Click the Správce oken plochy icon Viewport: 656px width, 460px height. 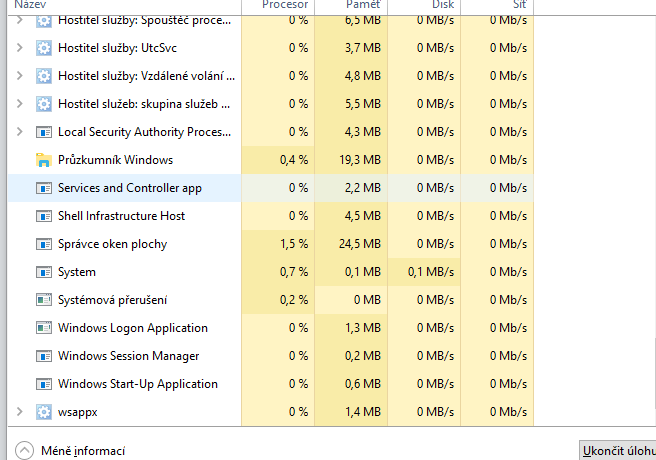tap(43, 244)
